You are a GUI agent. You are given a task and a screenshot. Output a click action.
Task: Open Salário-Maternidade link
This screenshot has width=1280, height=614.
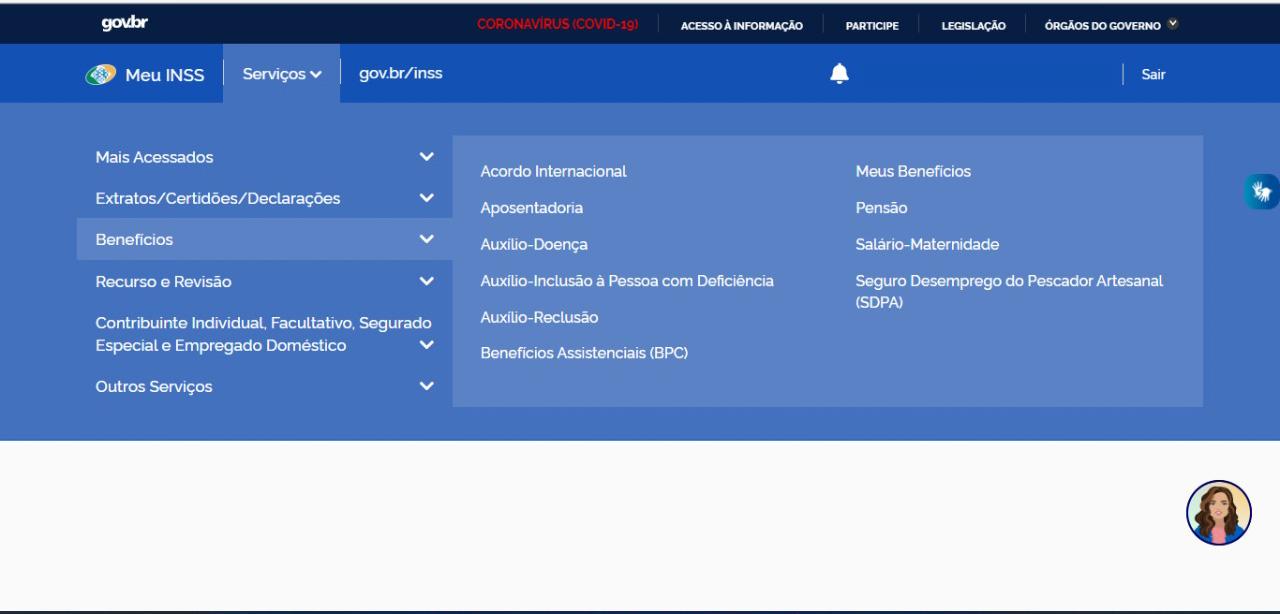(x=927, y=244)
